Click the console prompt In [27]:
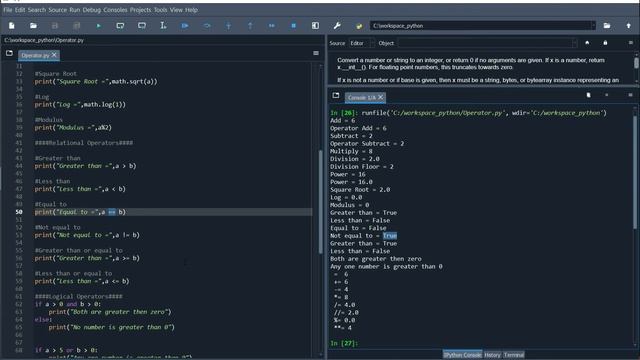Screen dimensions: 640x360 tap(344, 343)
